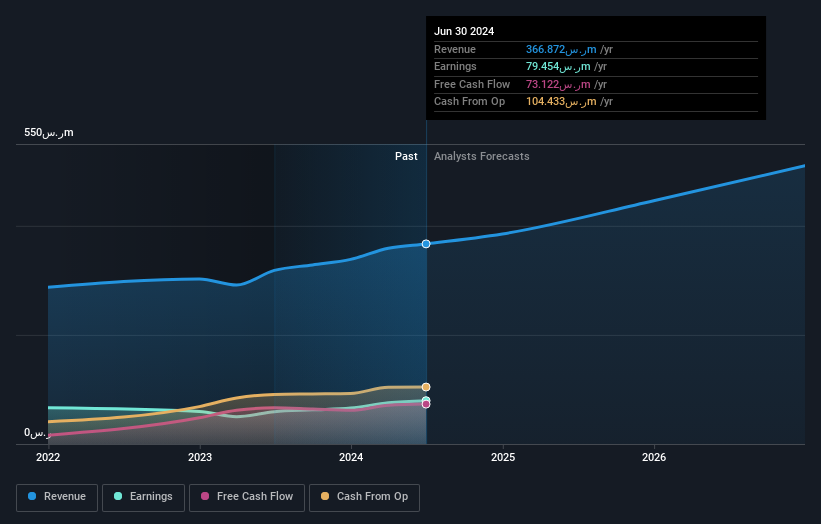Toggle the Cash From Op legend series
The height and width of the screenshot is (524, 821).
364,497
